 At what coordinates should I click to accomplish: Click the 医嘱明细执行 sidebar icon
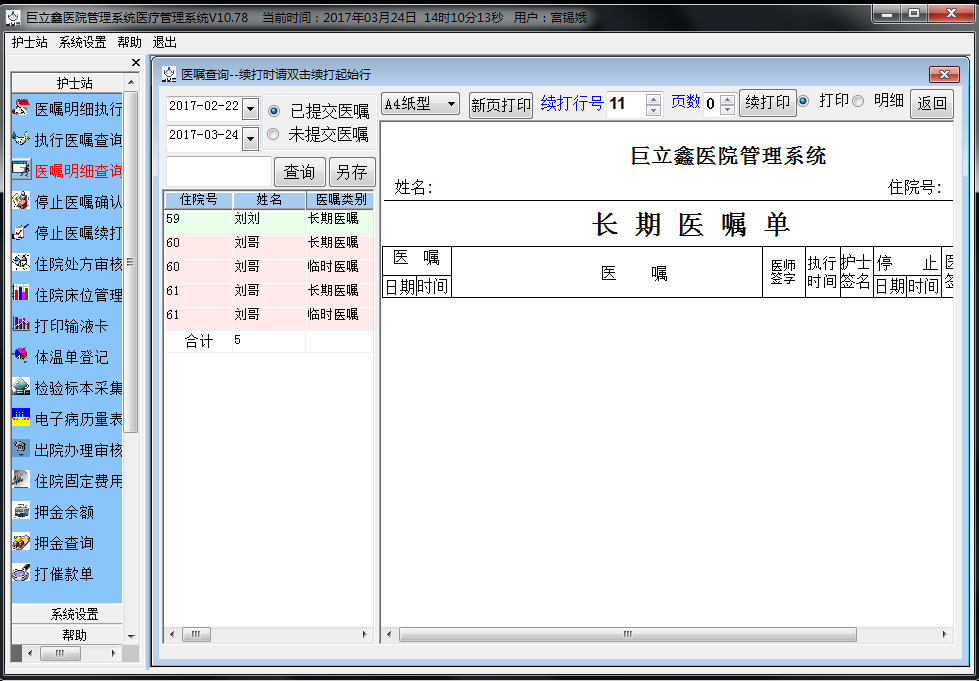coord(21,108)
